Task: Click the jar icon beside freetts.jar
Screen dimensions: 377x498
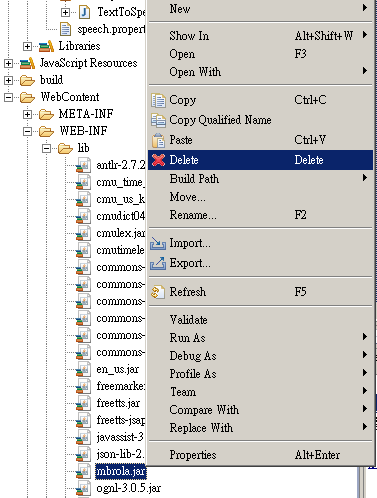Action: pos(83,403)
